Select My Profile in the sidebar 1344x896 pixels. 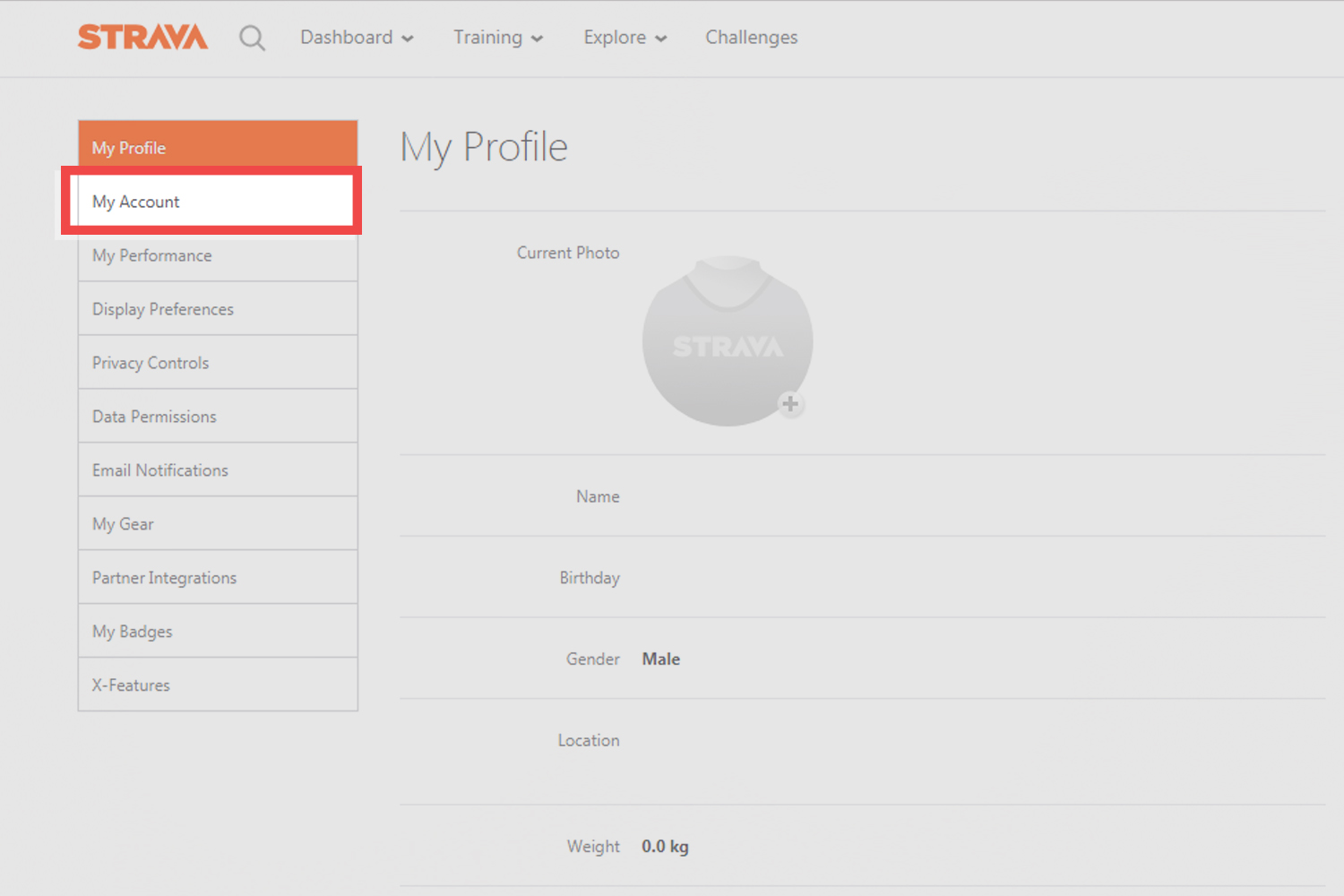click(x=218, y=148)
